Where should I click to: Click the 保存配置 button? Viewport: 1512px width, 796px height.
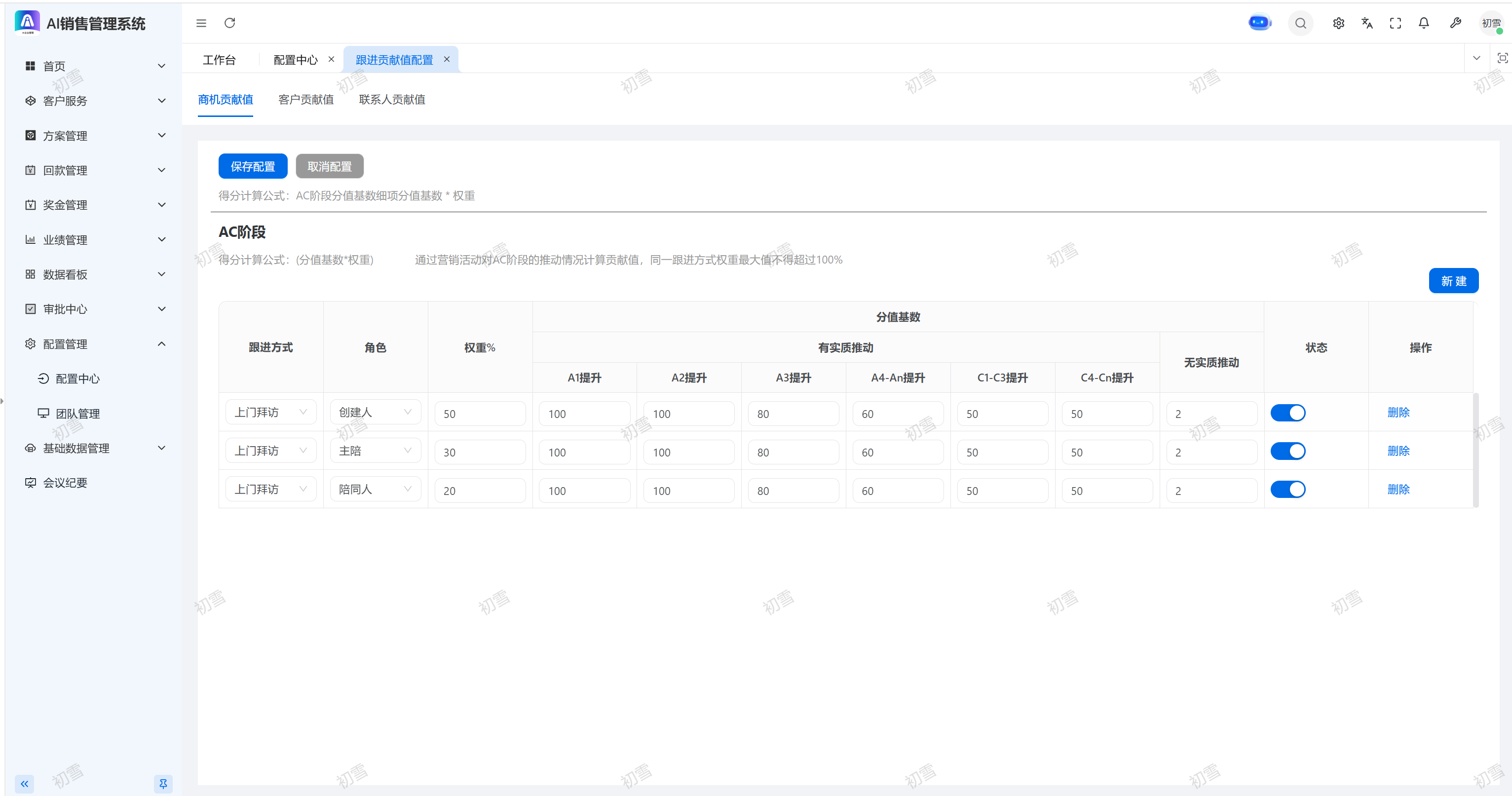point(252,167)
